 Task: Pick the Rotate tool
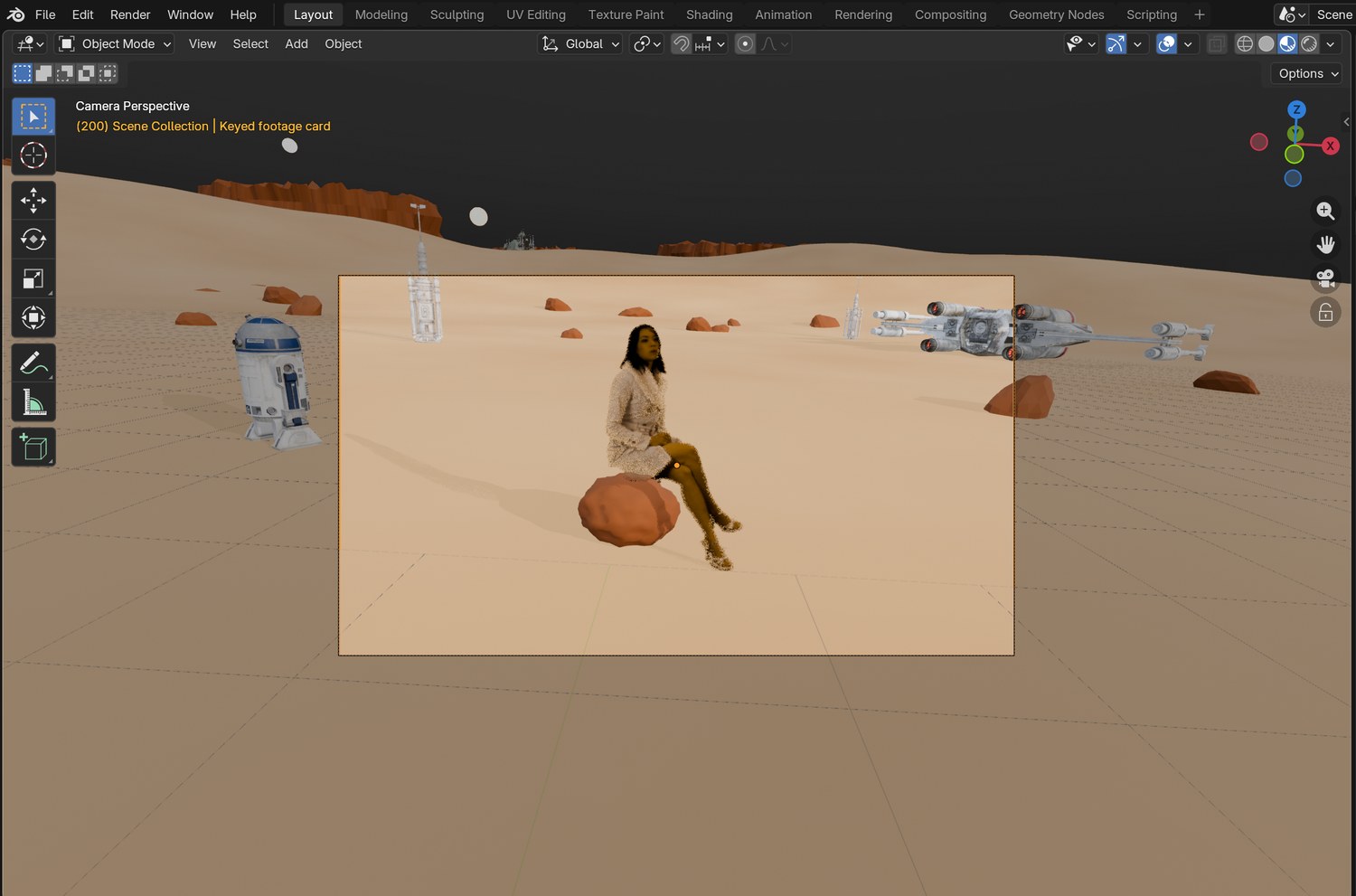33,239
